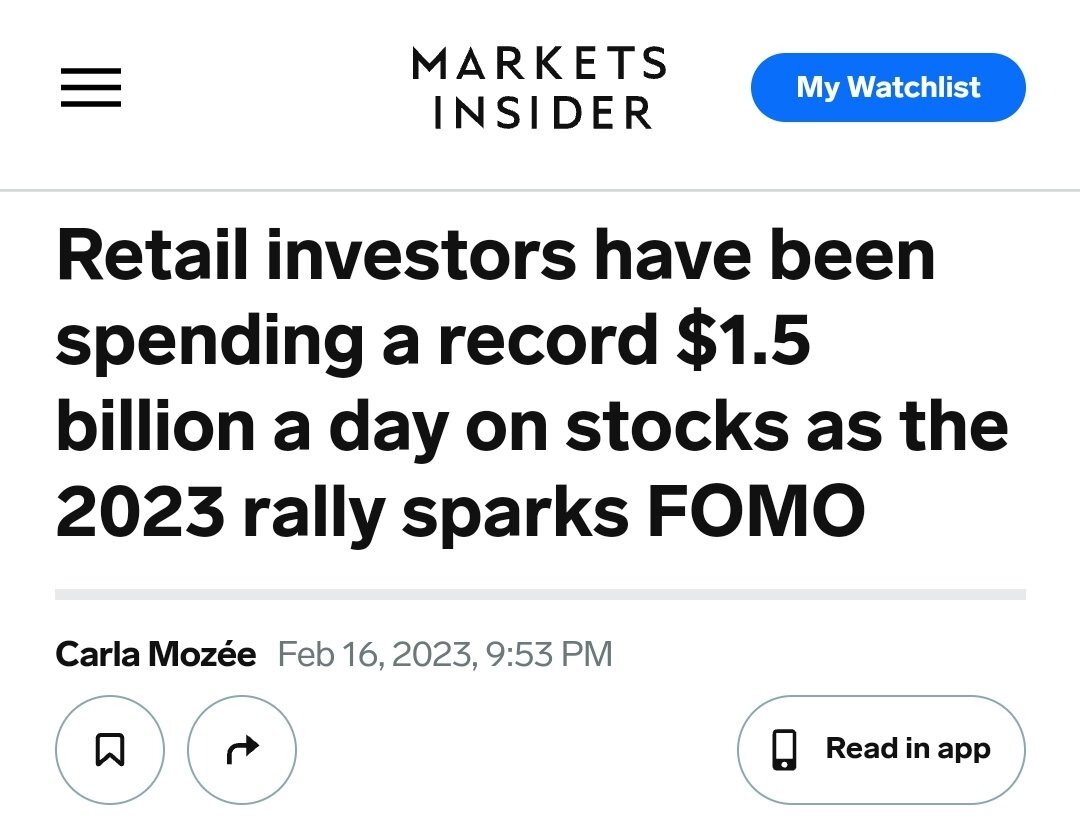Click the phone icon in Read in app

[x=787, y=749]
